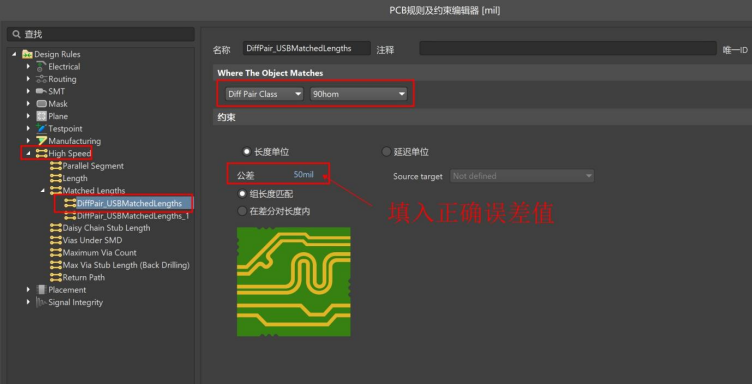752x384 pixels.
Task: Expand the Signal Integrity rules node
Action: [28, 302]
